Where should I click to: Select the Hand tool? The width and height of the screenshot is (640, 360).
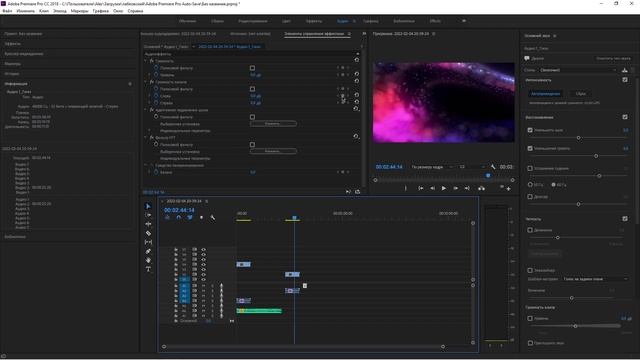coord(148,260)
